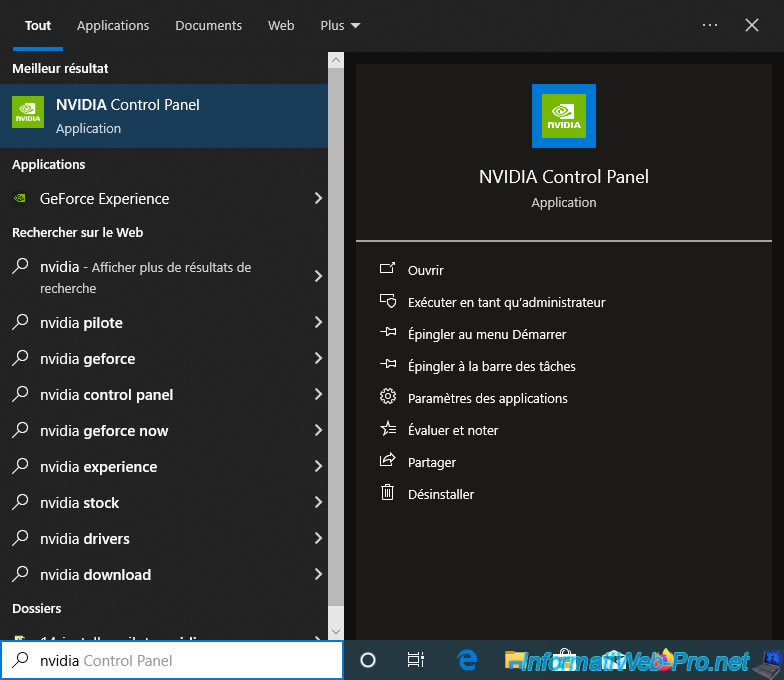
Task: Select the GeForce Experience application result
Action: click(x=164, y=198)
